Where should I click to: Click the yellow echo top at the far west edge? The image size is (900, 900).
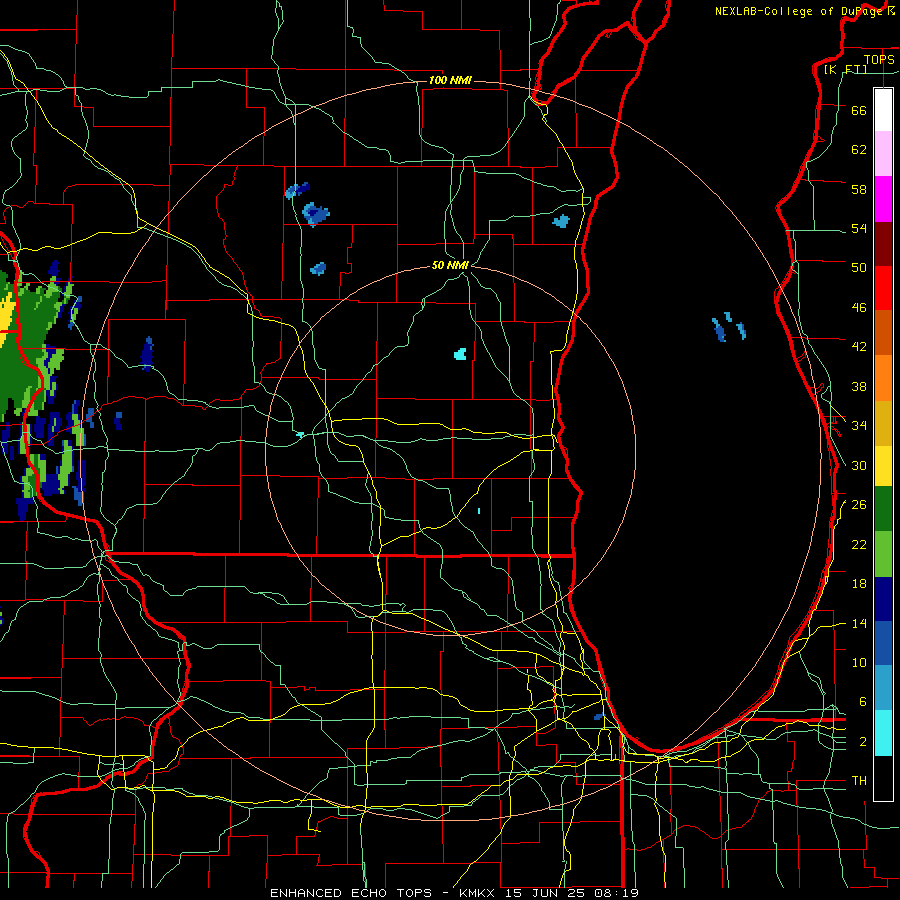pyautogui.click(x=6, y=317)
